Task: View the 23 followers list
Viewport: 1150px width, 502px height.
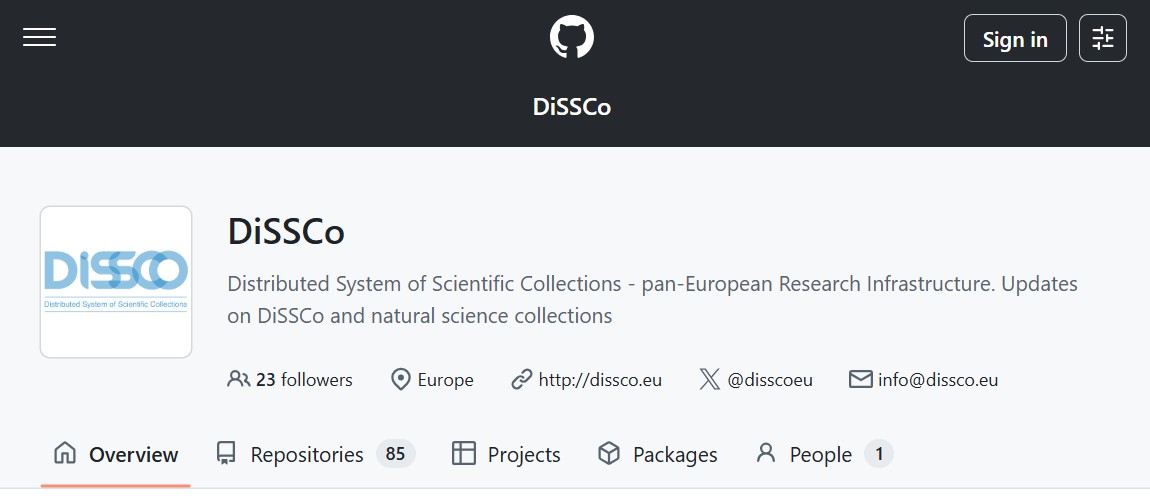Action: click(304, 380)
